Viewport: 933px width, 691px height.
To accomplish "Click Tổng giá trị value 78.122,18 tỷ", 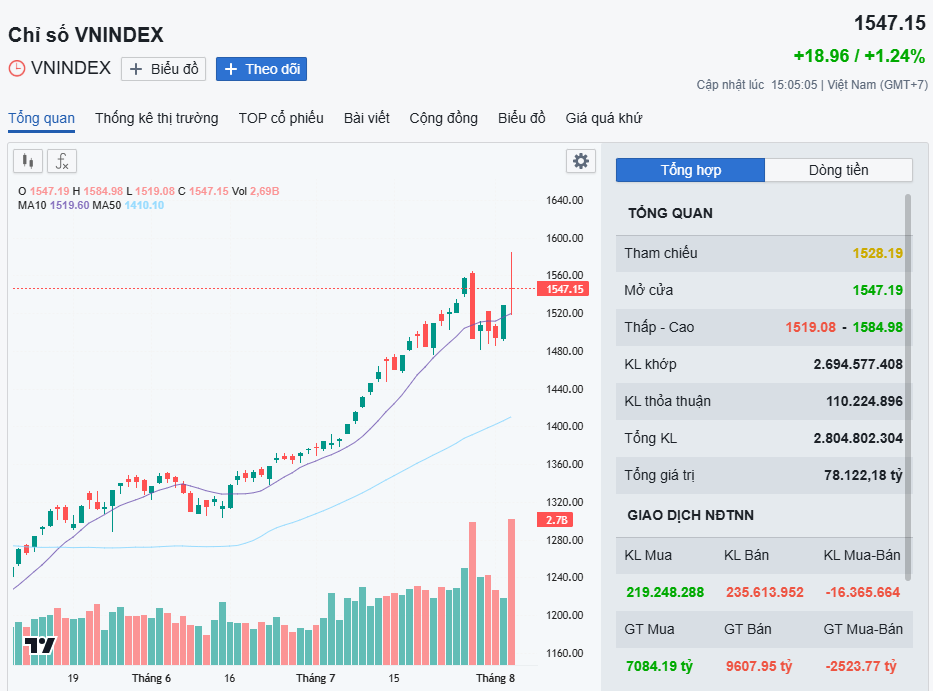I will (x=863, y=475).
